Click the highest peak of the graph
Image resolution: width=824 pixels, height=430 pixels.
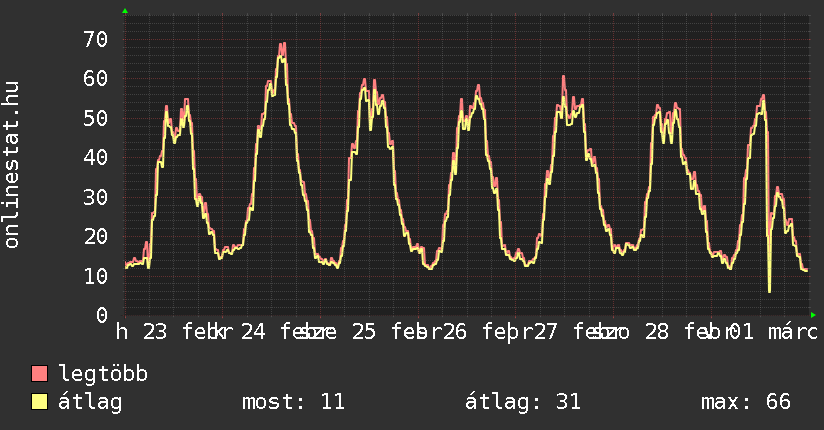(x=283, y=45)
